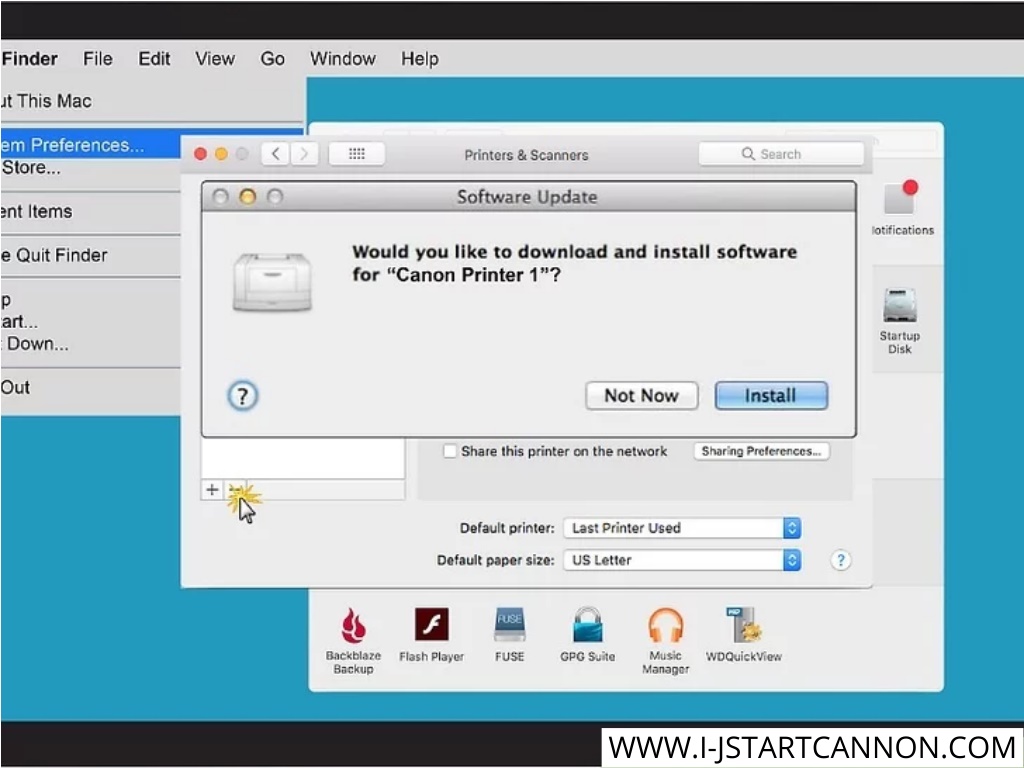Select Force Quit Finder menu entry
Viewport: 1024px width, 768px height.
point(91,255)
